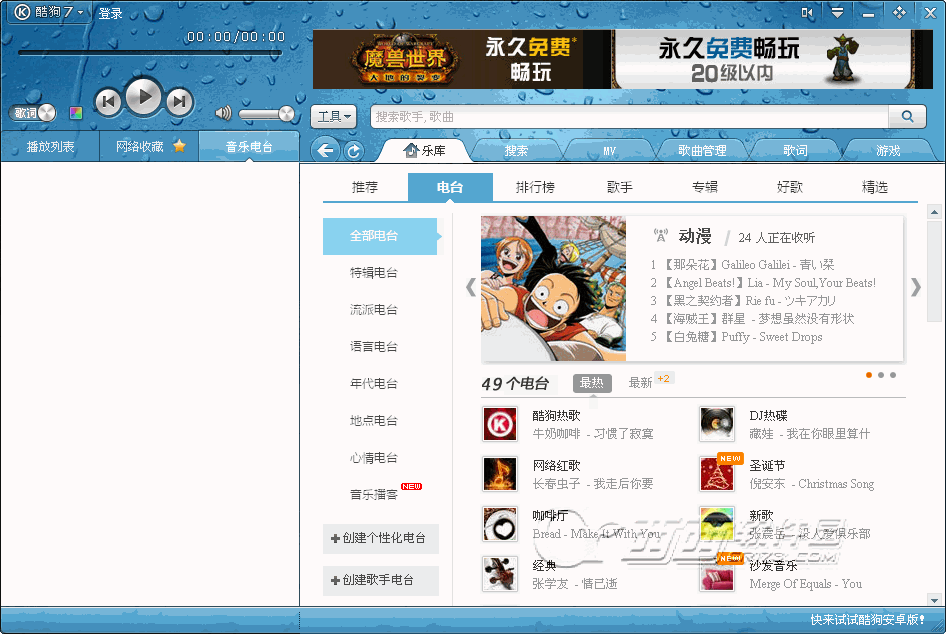This screenshot has width=946, height=634.
Task: Select the first orange carousel dot
Action: click(869, 375)
